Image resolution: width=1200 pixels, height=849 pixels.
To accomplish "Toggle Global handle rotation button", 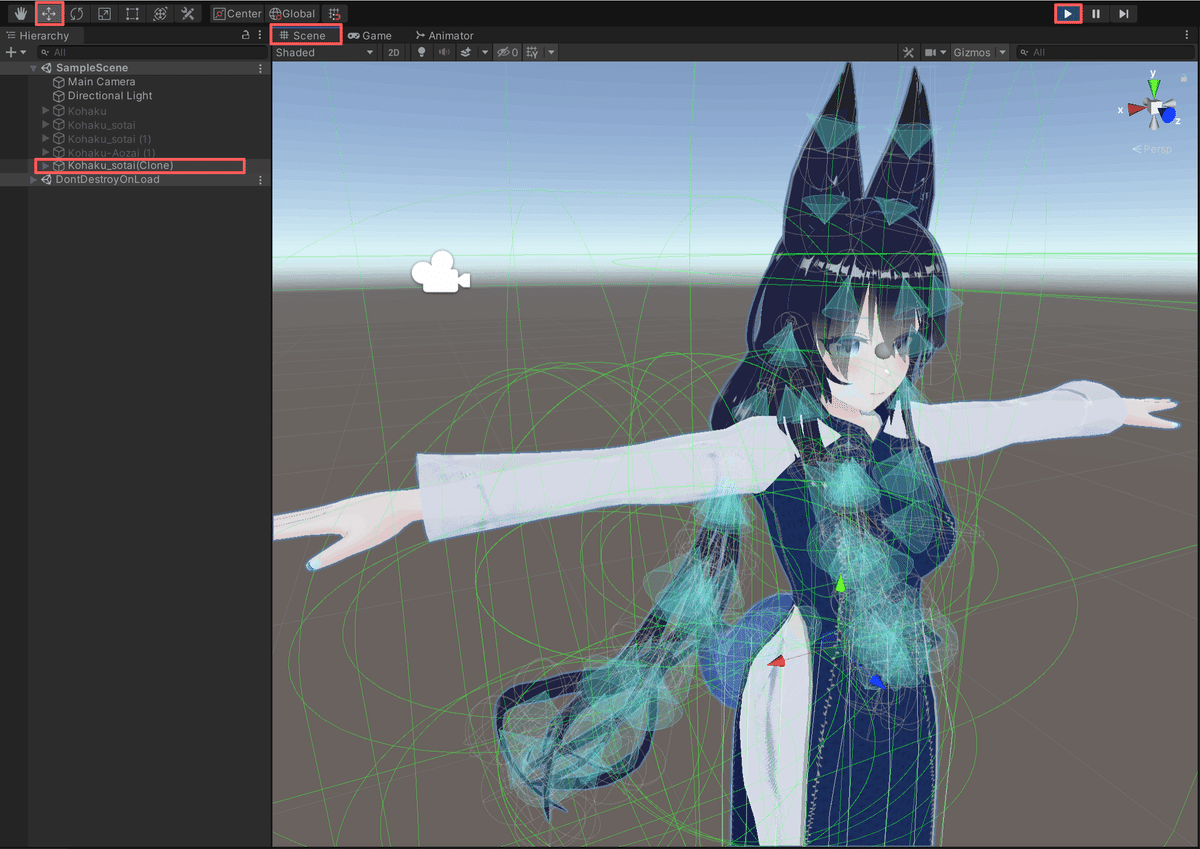I will point(292,14).
